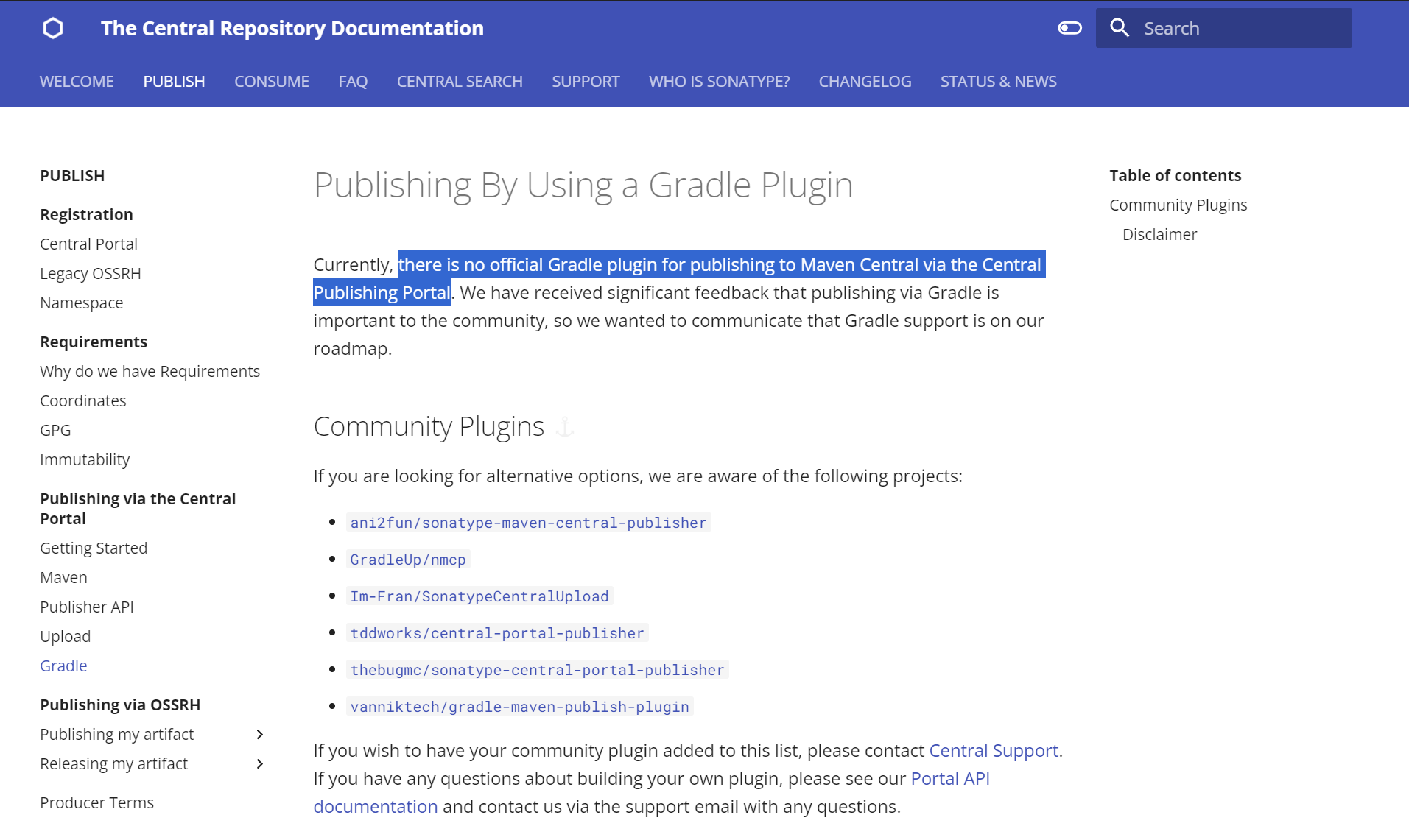Open Why do we have Requirements page
1409x840 pixels.
point(150,371)
